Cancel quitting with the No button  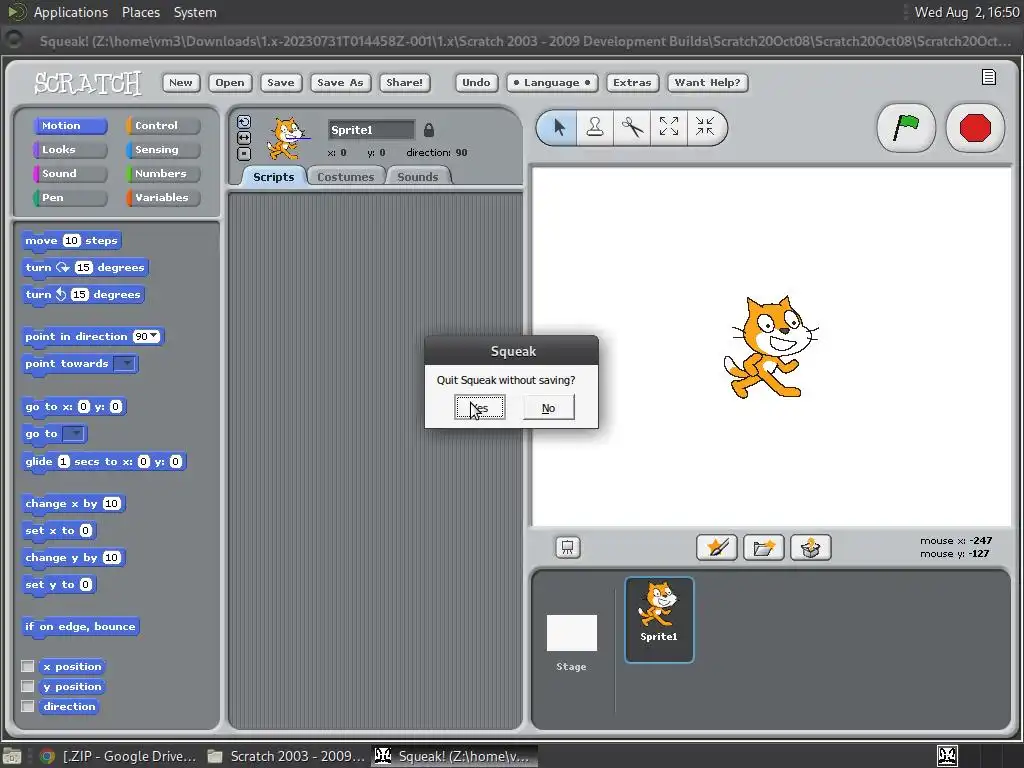(549, 408)
